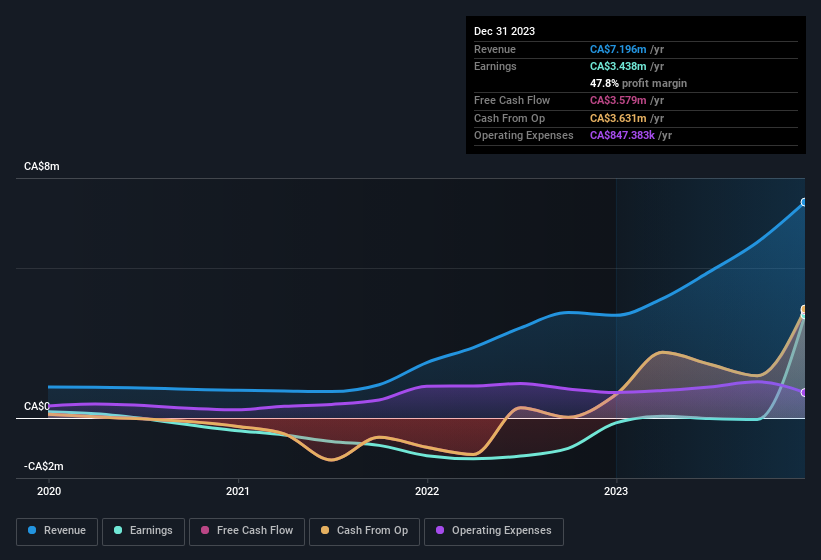Click the Earnings label in tooltip

tap(495, 66)
